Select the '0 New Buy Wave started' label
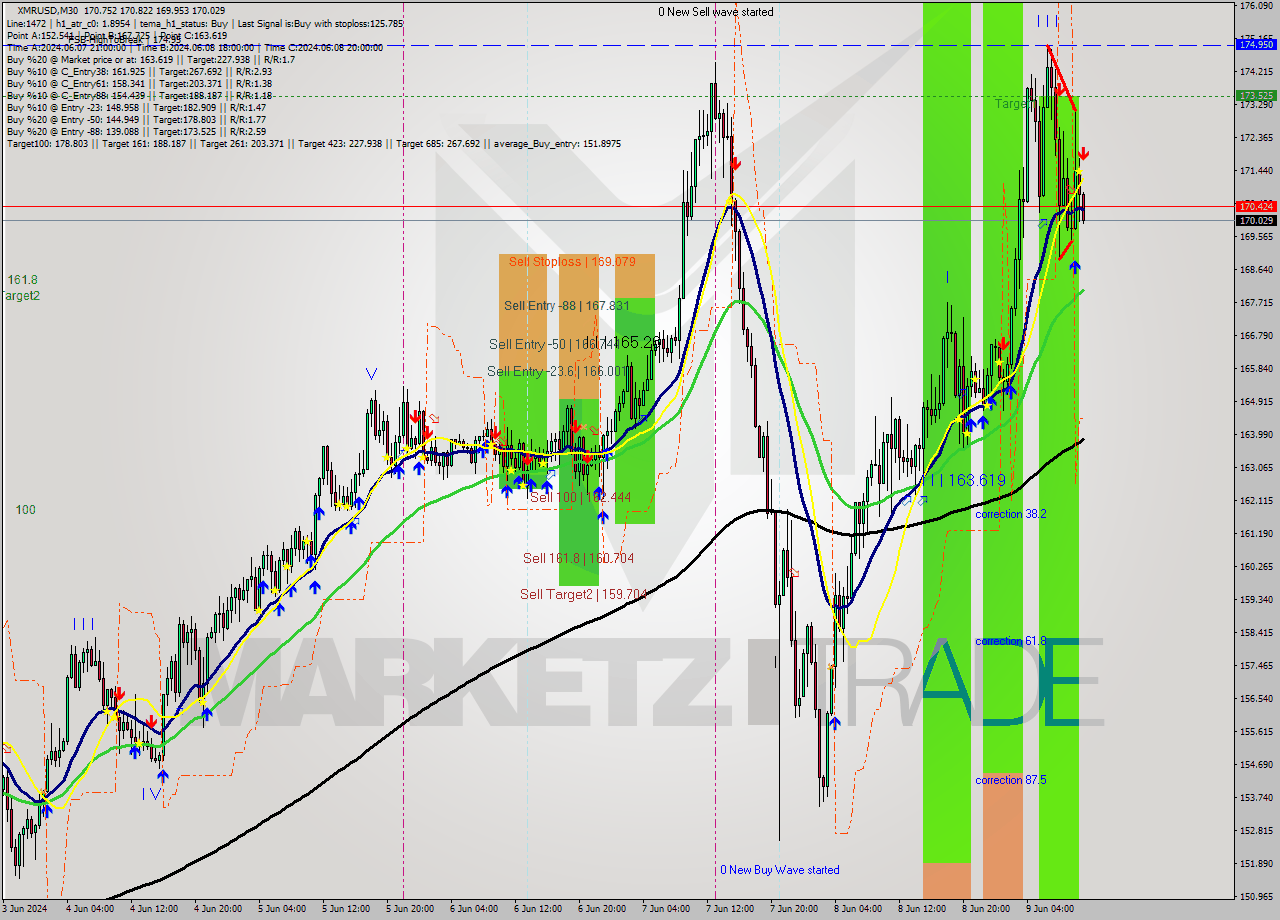This screenshot has width=1280, height=920. point(780,870)
